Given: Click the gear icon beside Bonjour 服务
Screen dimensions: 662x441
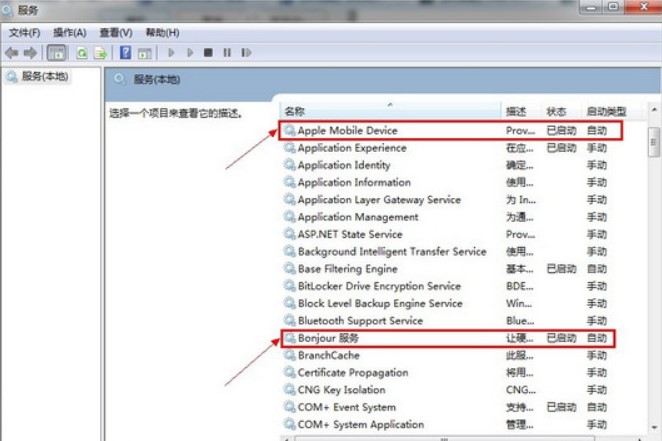Looking at the screenshot, I should tap(290, 338).
